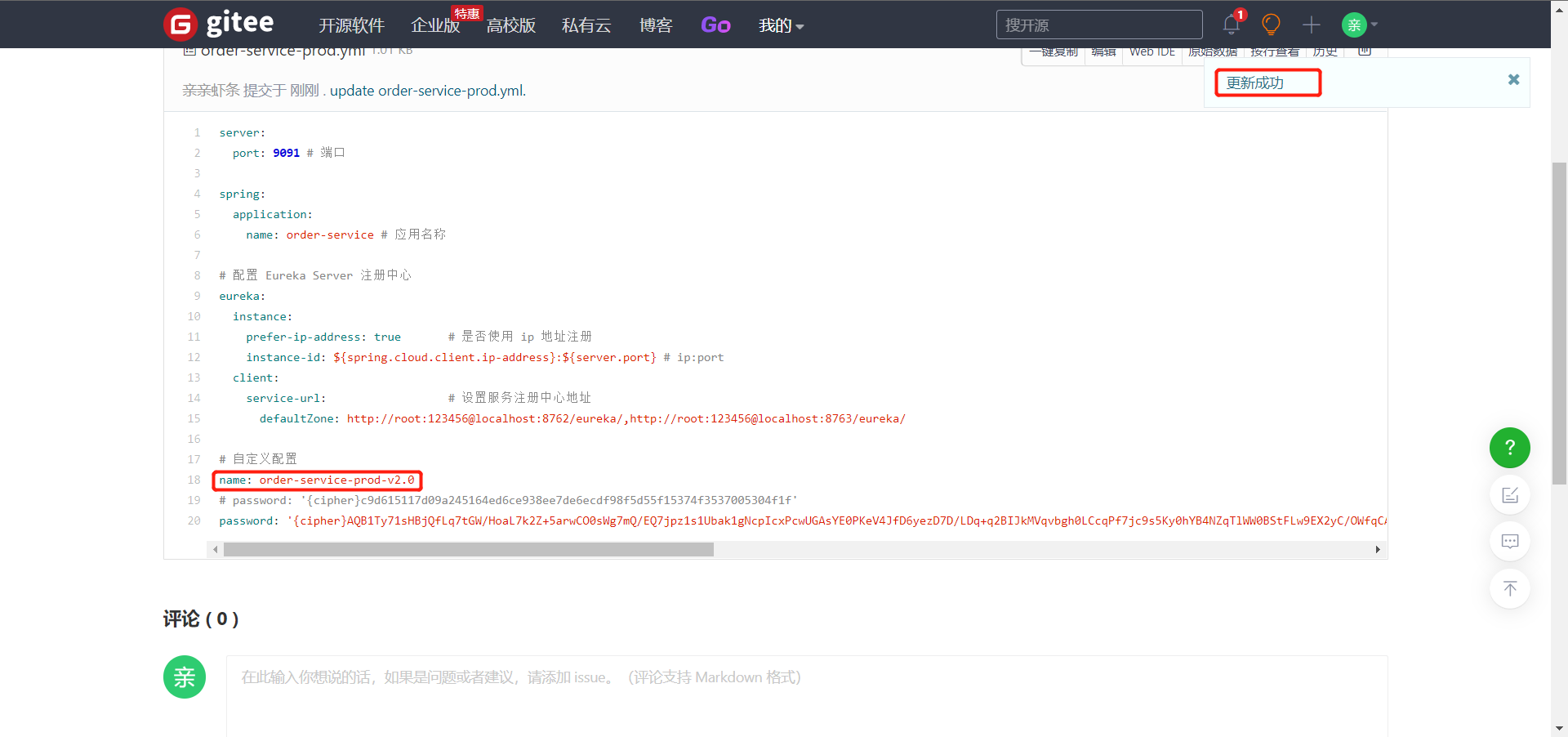Viewport: 1568px width, 737px height.
Task: Click the green question mark help button
Action: [x=1509, y=448]
